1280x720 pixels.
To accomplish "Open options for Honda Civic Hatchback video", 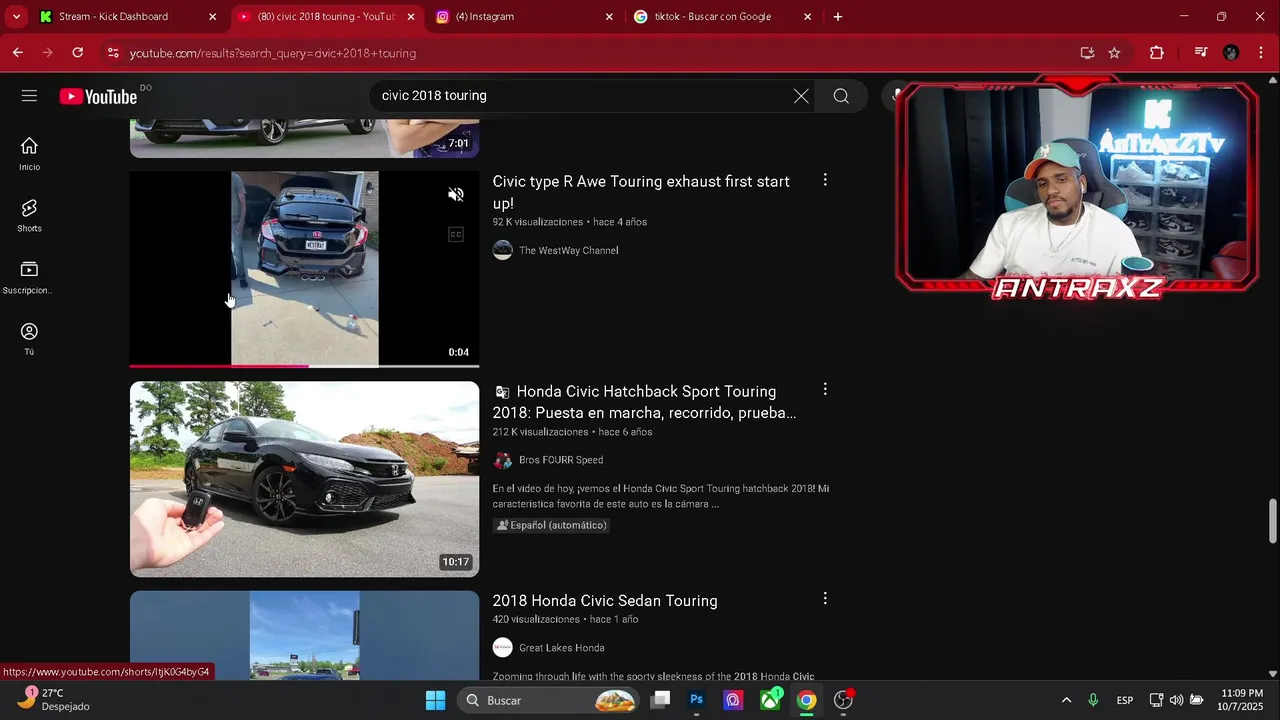I will coord(825,389).
